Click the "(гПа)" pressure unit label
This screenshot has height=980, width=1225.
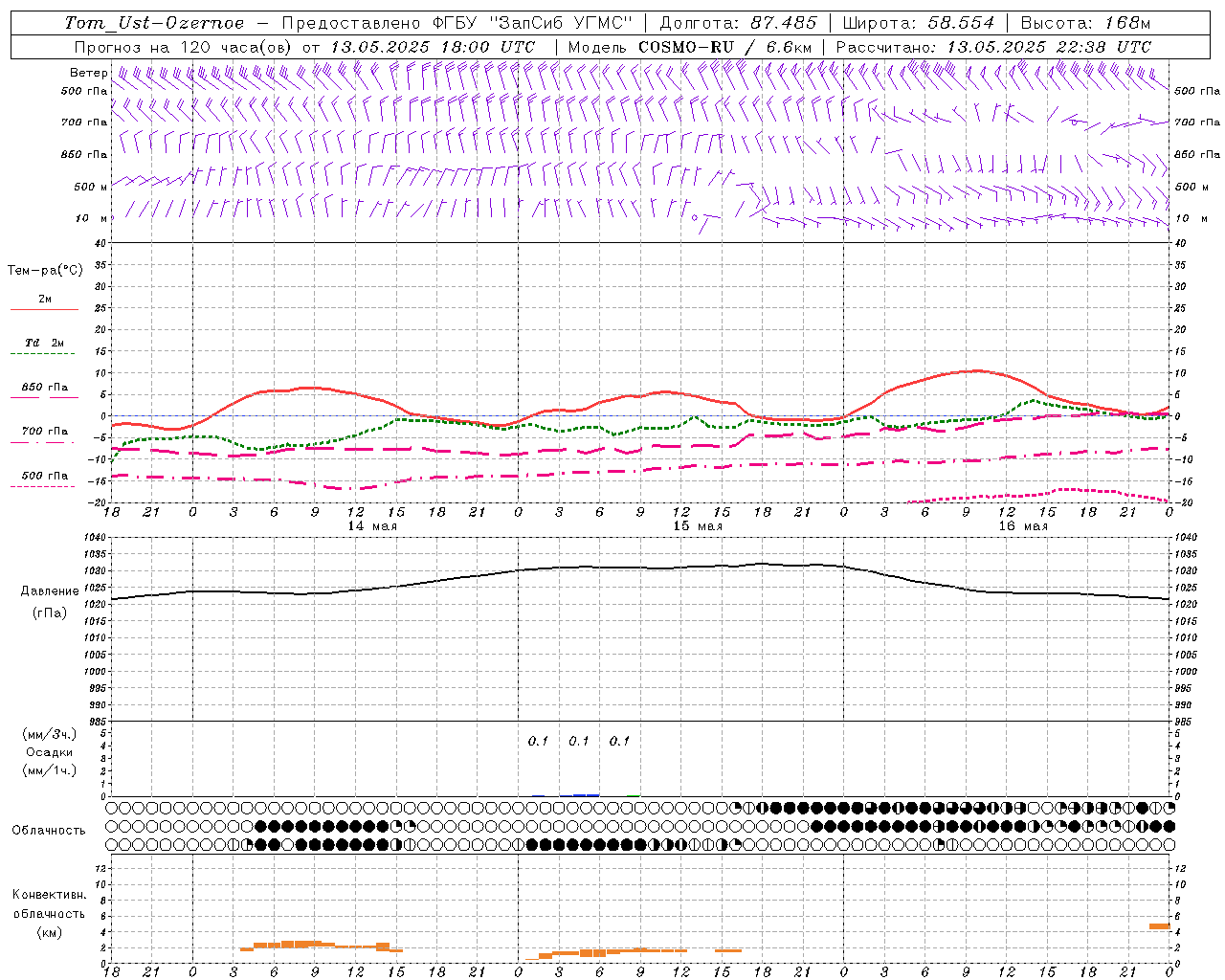click(x=50, y=613)
